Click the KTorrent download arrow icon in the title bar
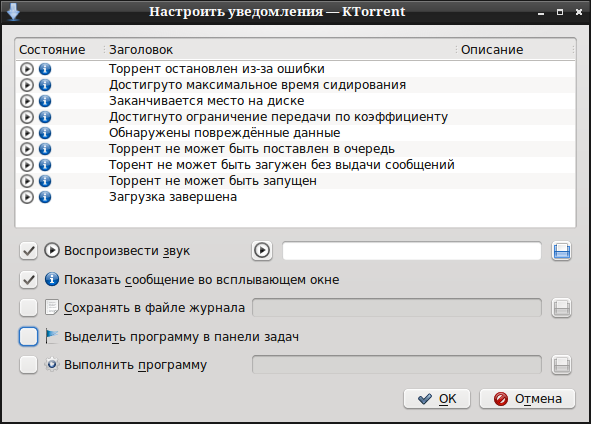The width and height of the screenshot is (591, 424). pyautogui.click(x=13, y=12)
